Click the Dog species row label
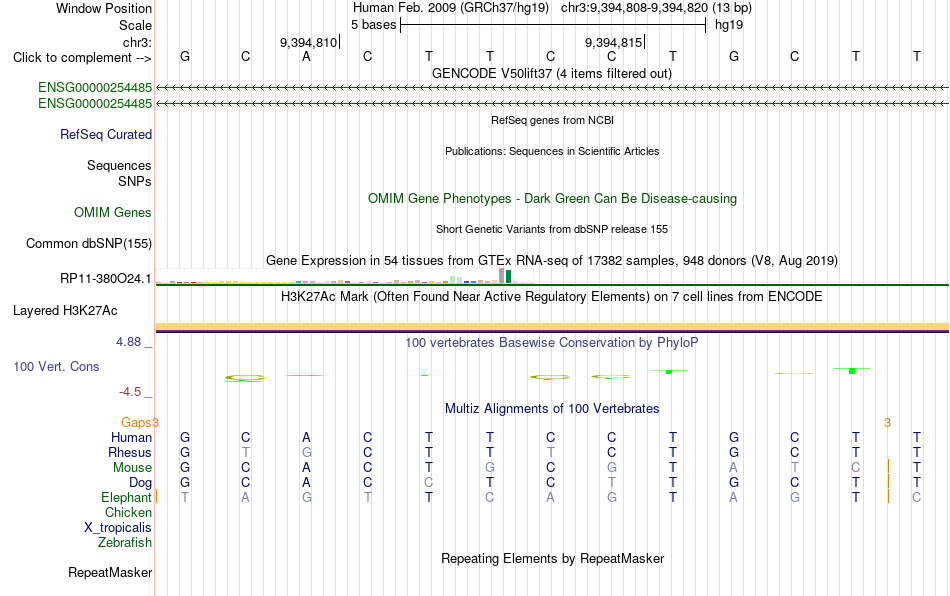This screenshot has width=950, height=596. (x=141, y=483)
